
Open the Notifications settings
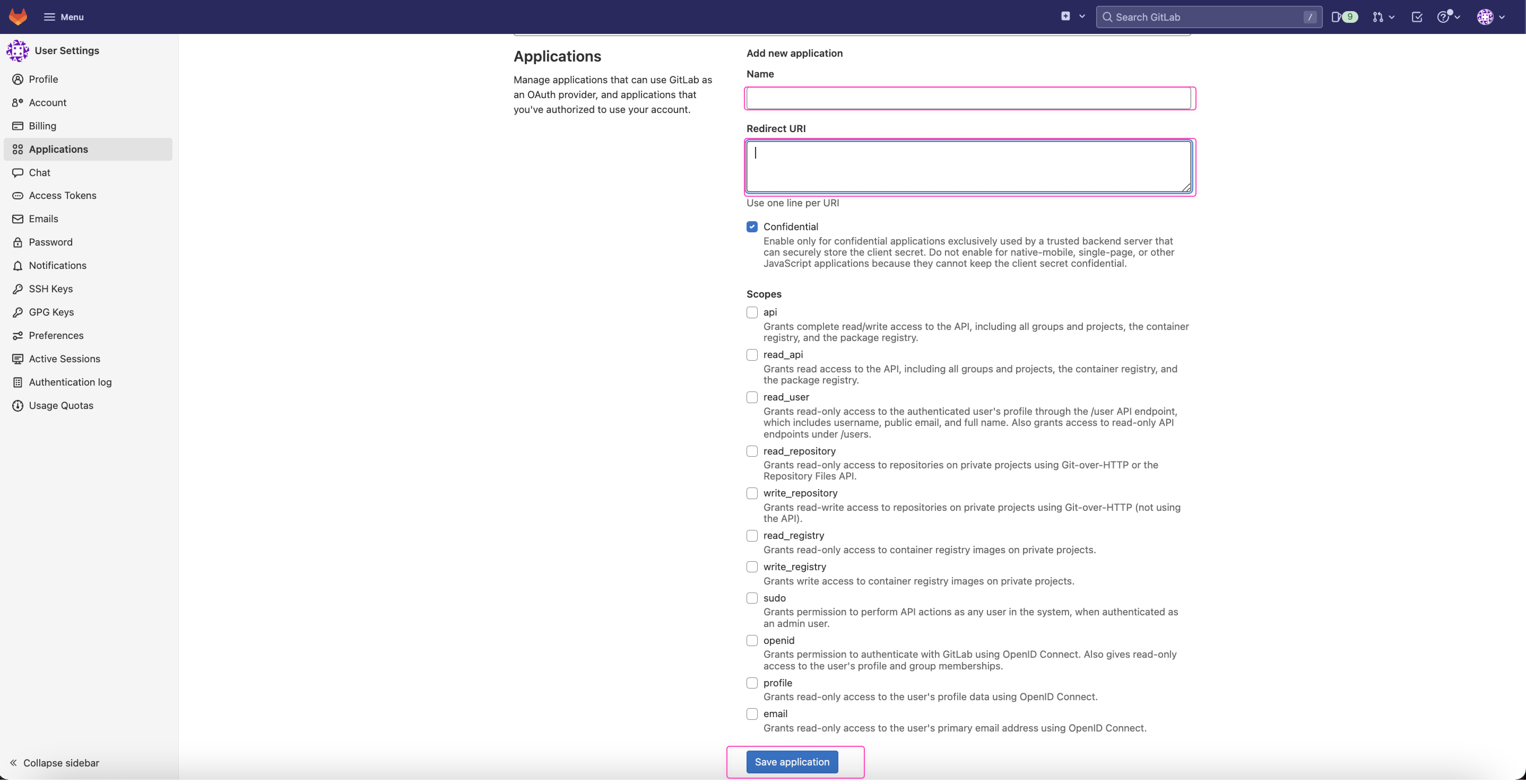57,265
